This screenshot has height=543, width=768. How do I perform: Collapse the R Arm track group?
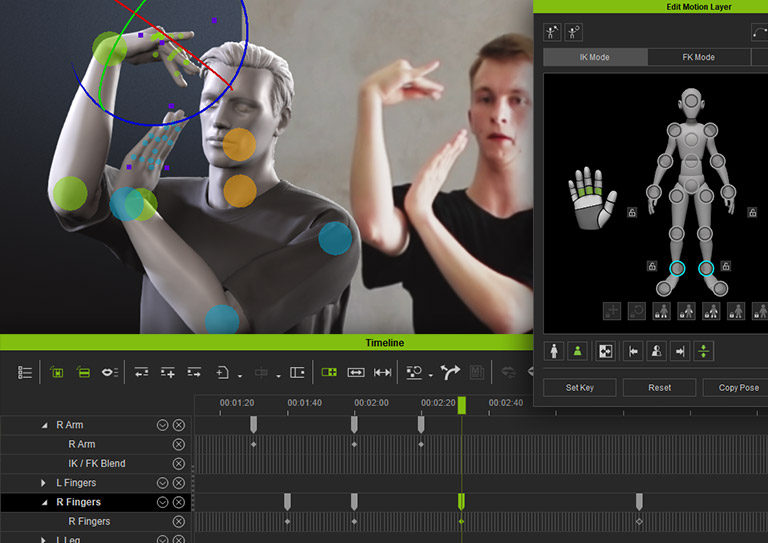click(44, 426)
